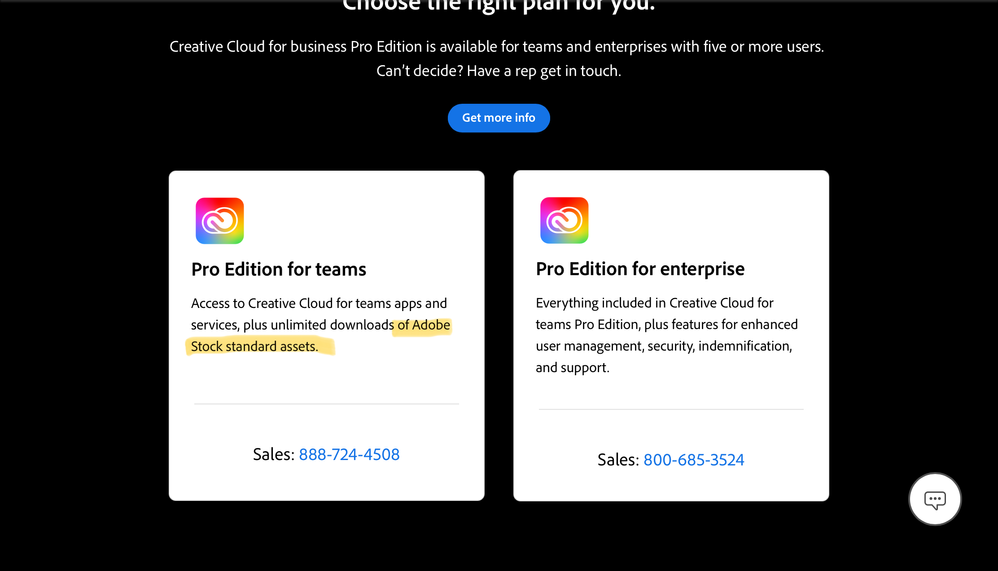Click the "Can't decide? Have a rep" text
998x571 pixels.
(498, 71)
